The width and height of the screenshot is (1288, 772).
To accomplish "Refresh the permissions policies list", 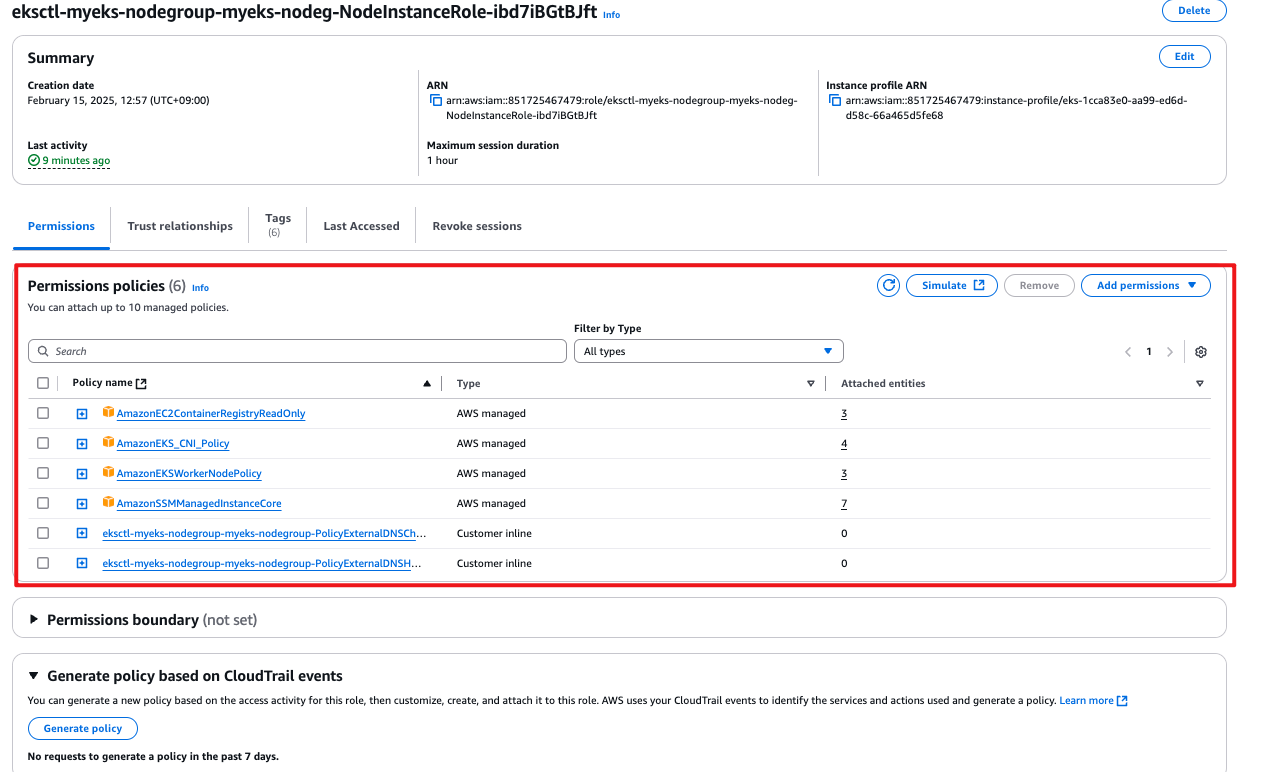I will 888,285.
